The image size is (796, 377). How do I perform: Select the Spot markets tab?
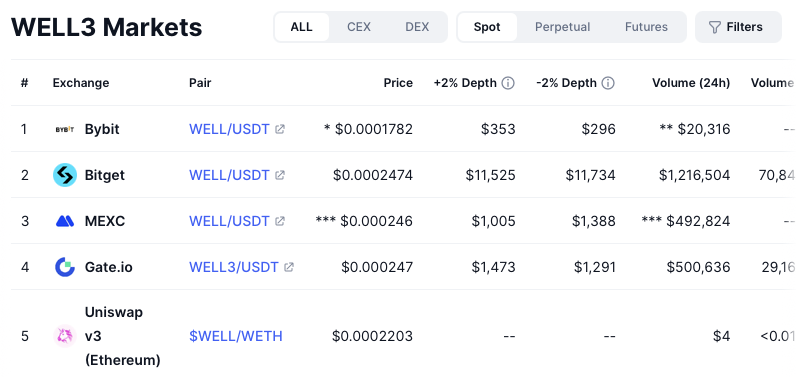tap(487, 27)
